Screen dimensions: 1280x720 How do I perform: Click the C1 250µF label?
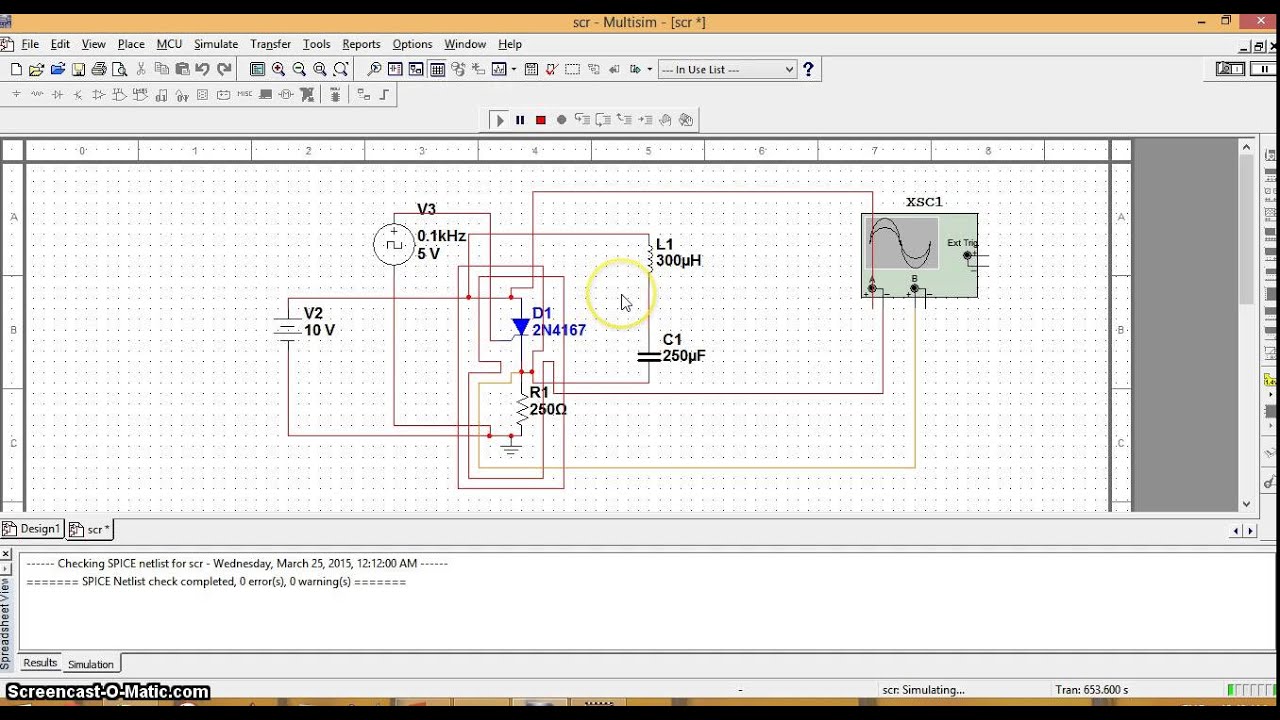(684, 348)
